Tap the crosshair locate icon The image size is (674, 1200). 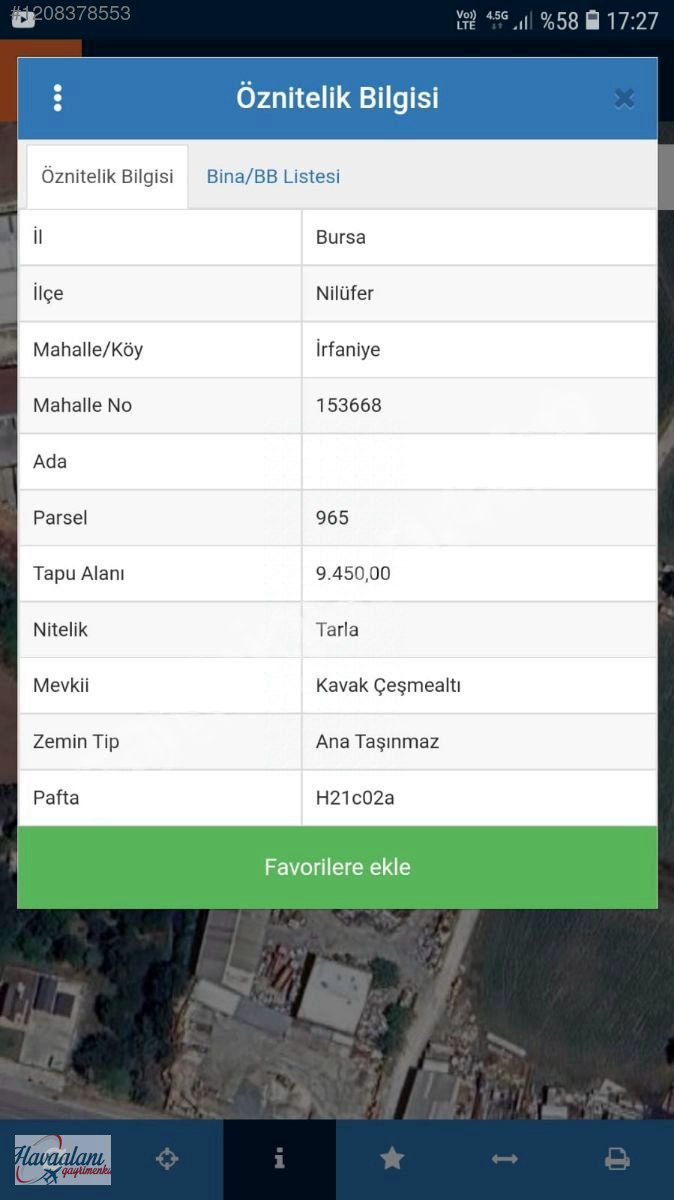pyautogui.click(x=167, y=1159)
